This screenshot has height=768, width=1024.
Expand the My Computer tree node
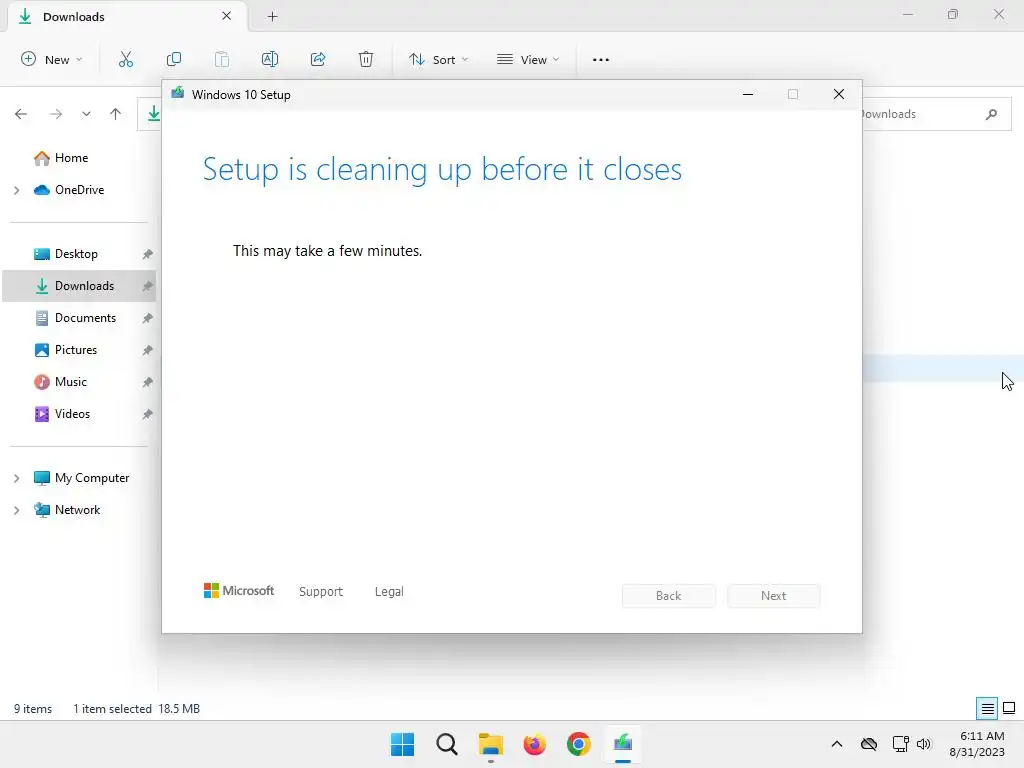(x=17, y=478)
